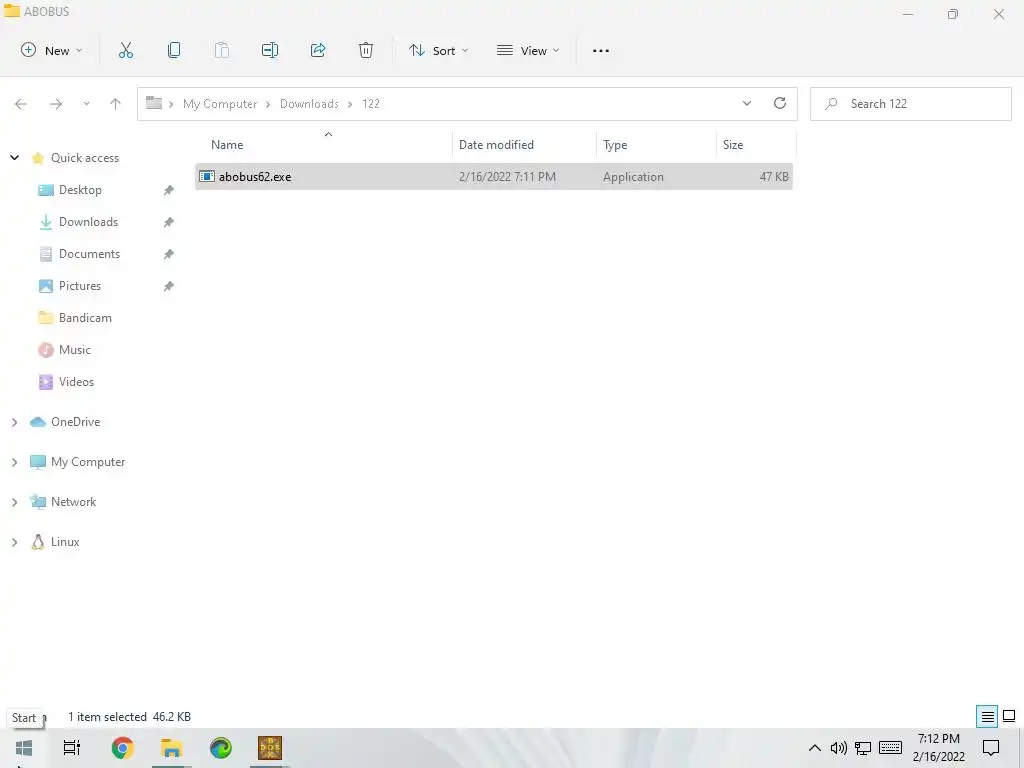Collapse the Quick access tree
The width and height of the screenshot is (1024, 768).
pos(14,158)
